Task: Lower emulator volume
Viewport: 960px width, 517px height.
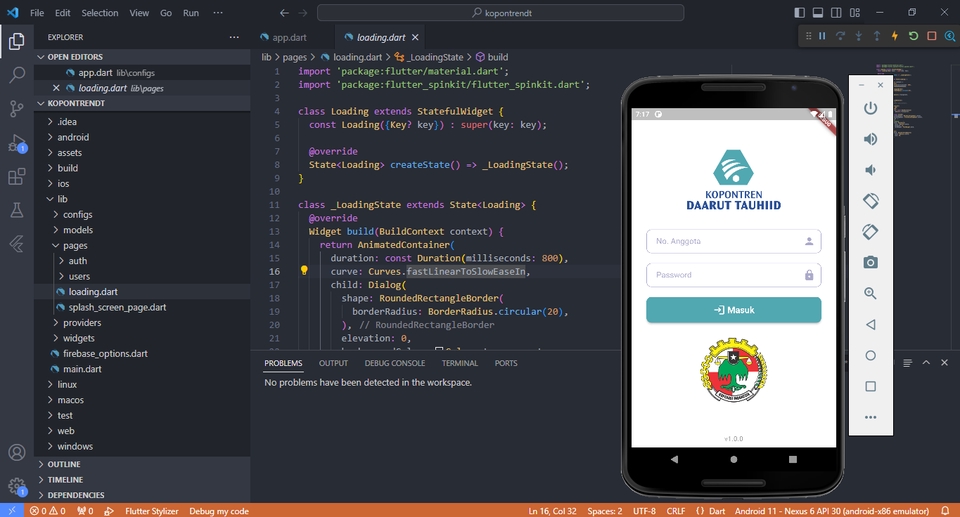Action: pyautogui.click(x=870, y=170)
